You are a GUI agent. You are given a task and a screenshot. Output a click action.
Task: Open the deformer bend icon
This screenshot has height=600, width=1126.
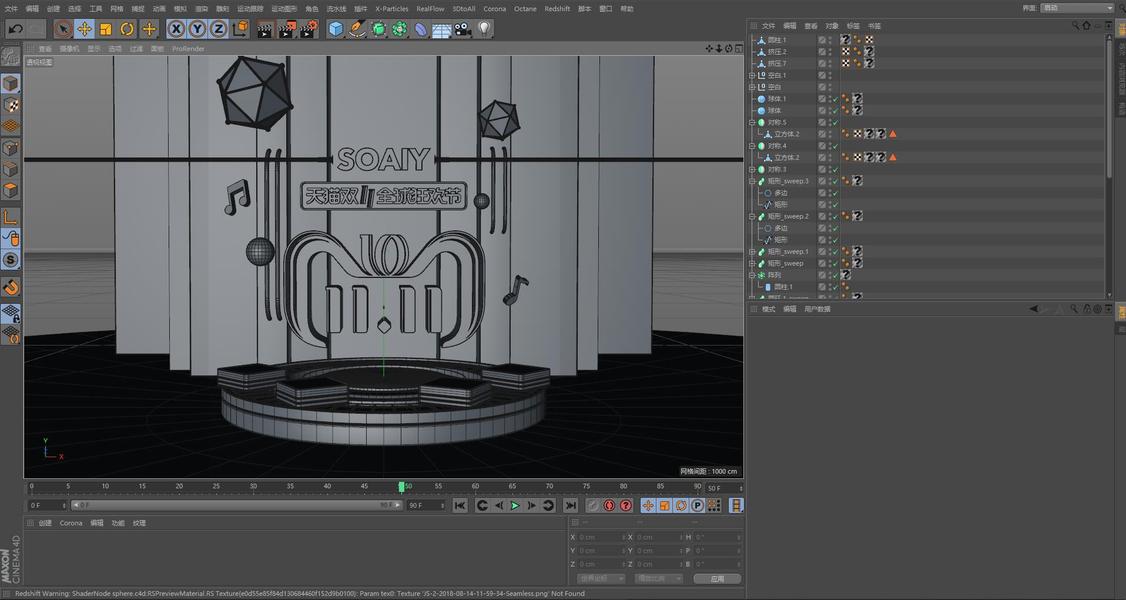click(421, 29)
